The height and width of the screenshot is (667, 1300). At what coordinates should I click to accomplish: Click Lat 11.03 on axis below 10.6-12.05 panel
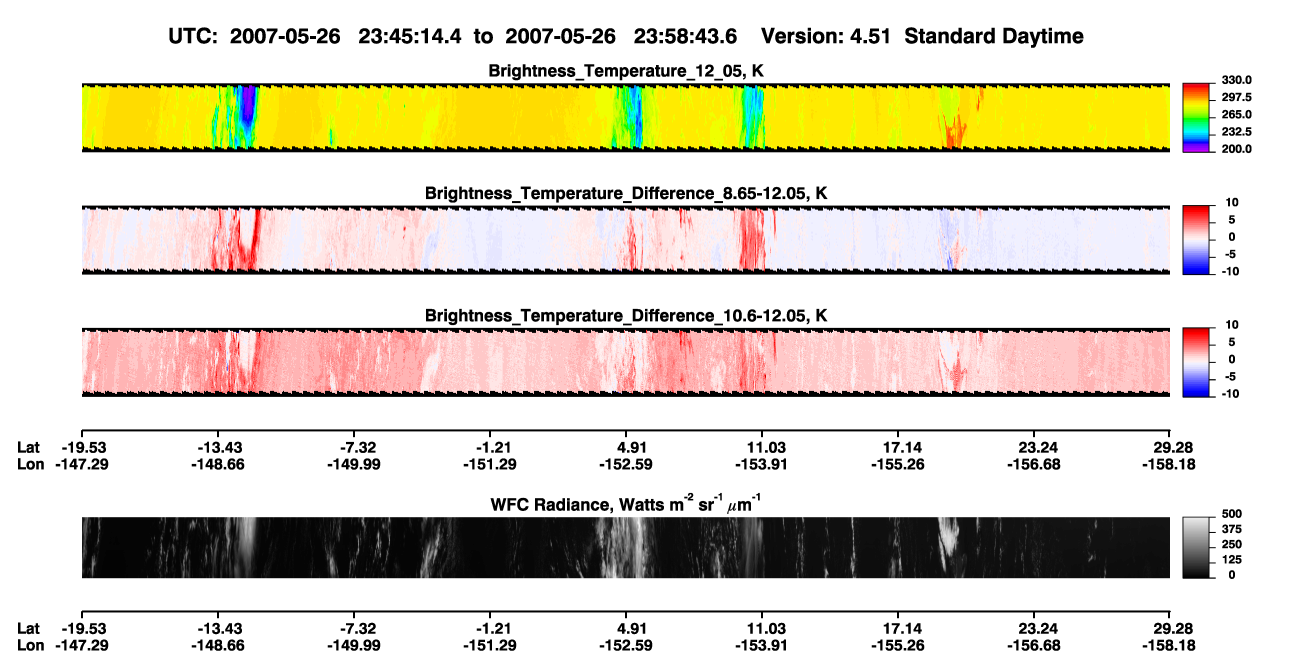point(764,446)
